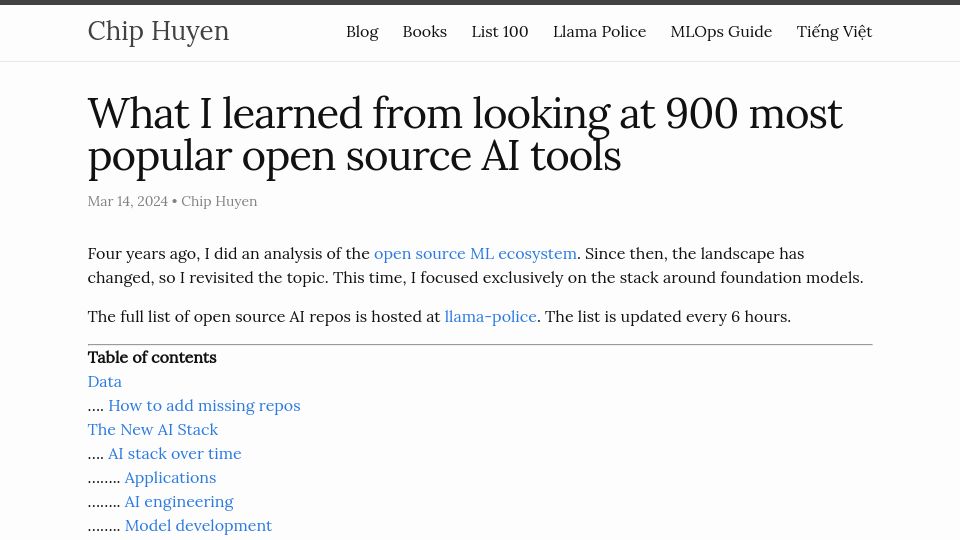The image size is (960, 540).
Task: Open List 100 in the navigation
Action: (500, 32)
